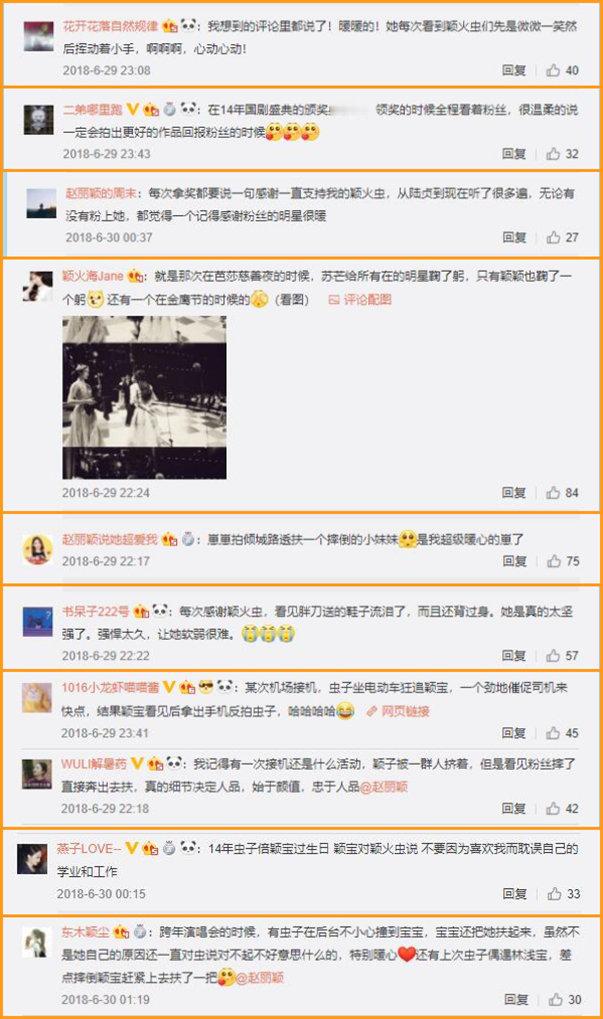Open user 书呆子222号's profile name

pos(96,612)
